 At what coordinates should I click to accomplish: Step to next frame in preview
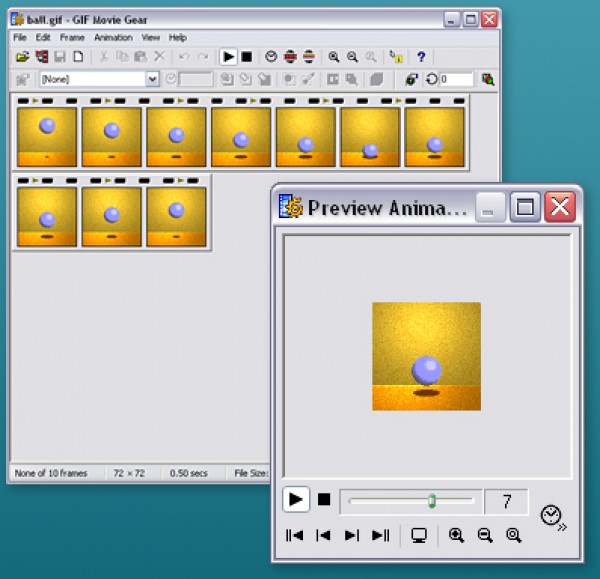point(352,536)
